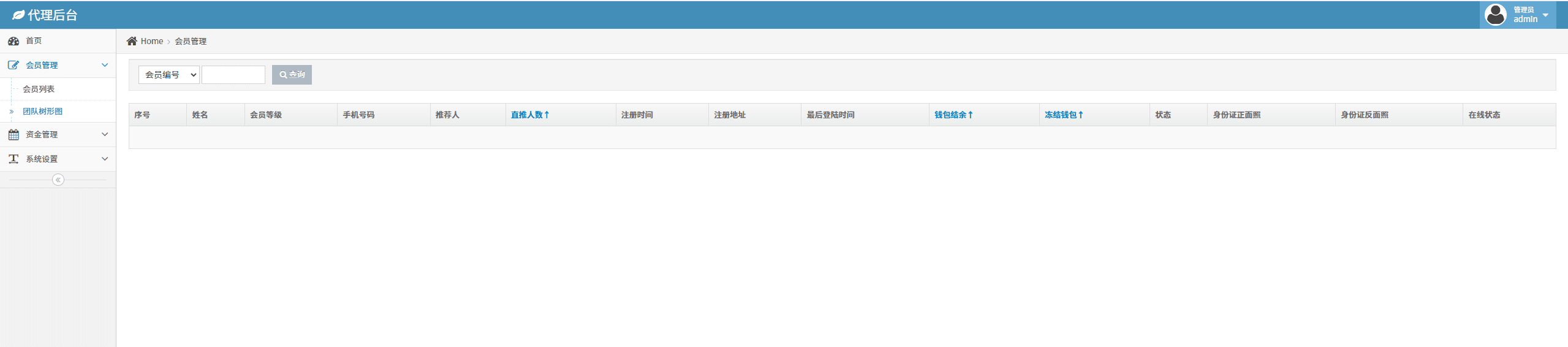Collapse the sidebar with the double-arrow button
Screen dimensions: 1568x347
point(58,180)
